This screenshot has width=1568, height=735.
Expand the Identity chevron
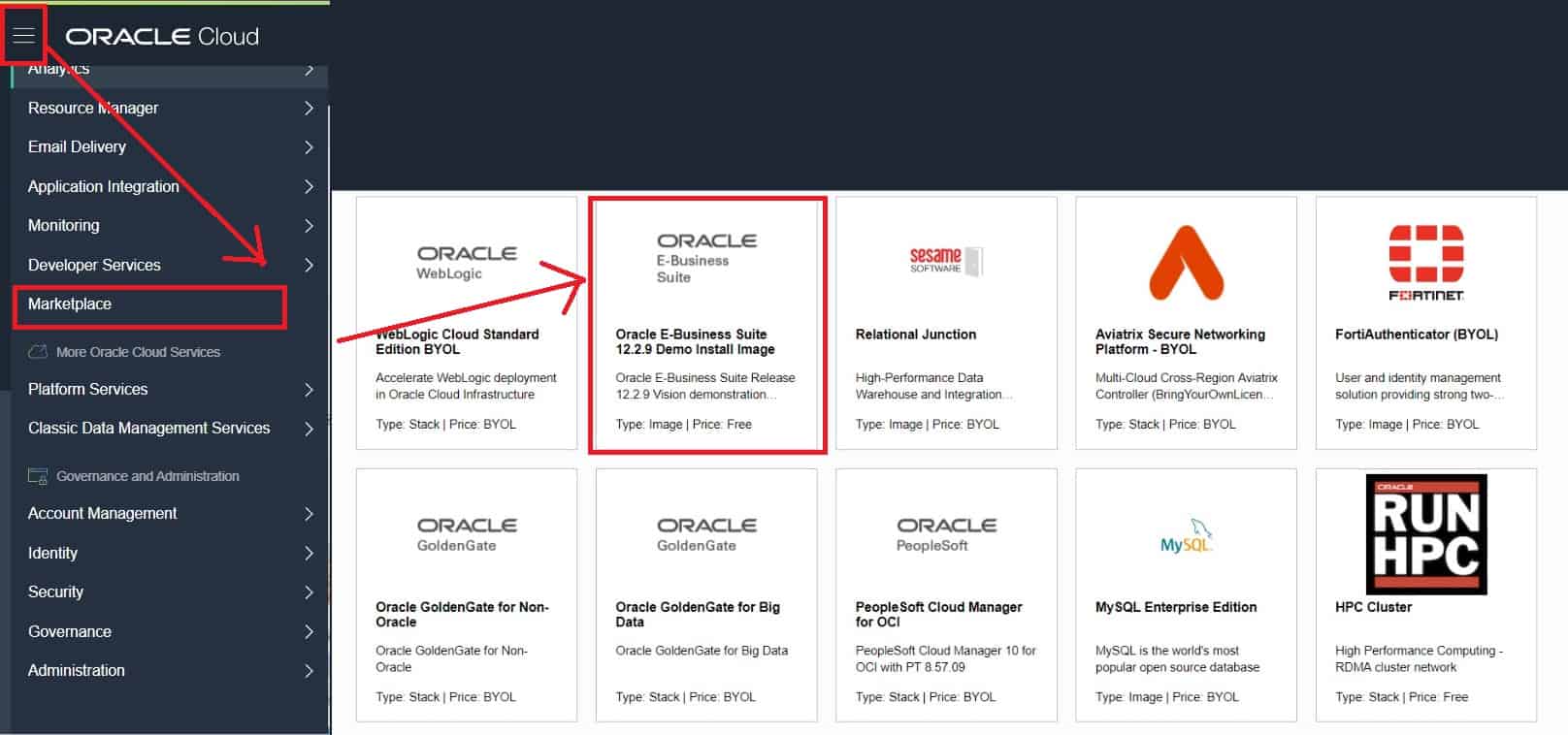tap(309, 554)
